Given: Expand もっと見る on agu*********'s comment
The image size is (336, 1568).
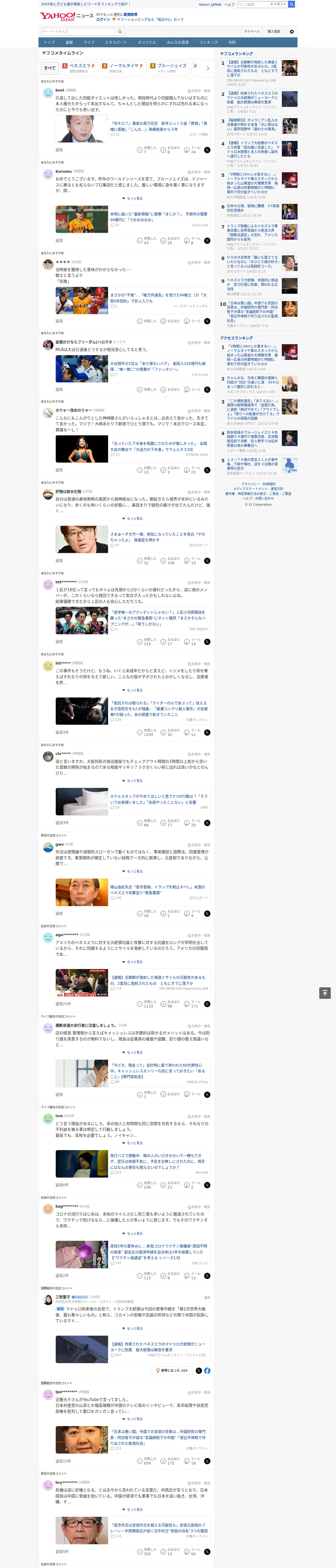Looking at the screenshot, I should [x=132, y=962].
